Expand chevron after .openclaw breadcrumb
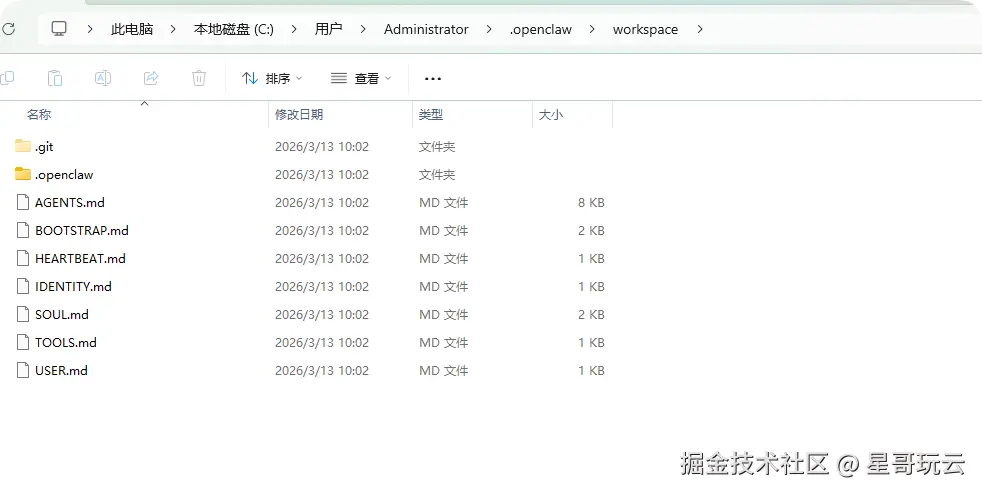Screen dimensions: 982x494 click(592, 29)
